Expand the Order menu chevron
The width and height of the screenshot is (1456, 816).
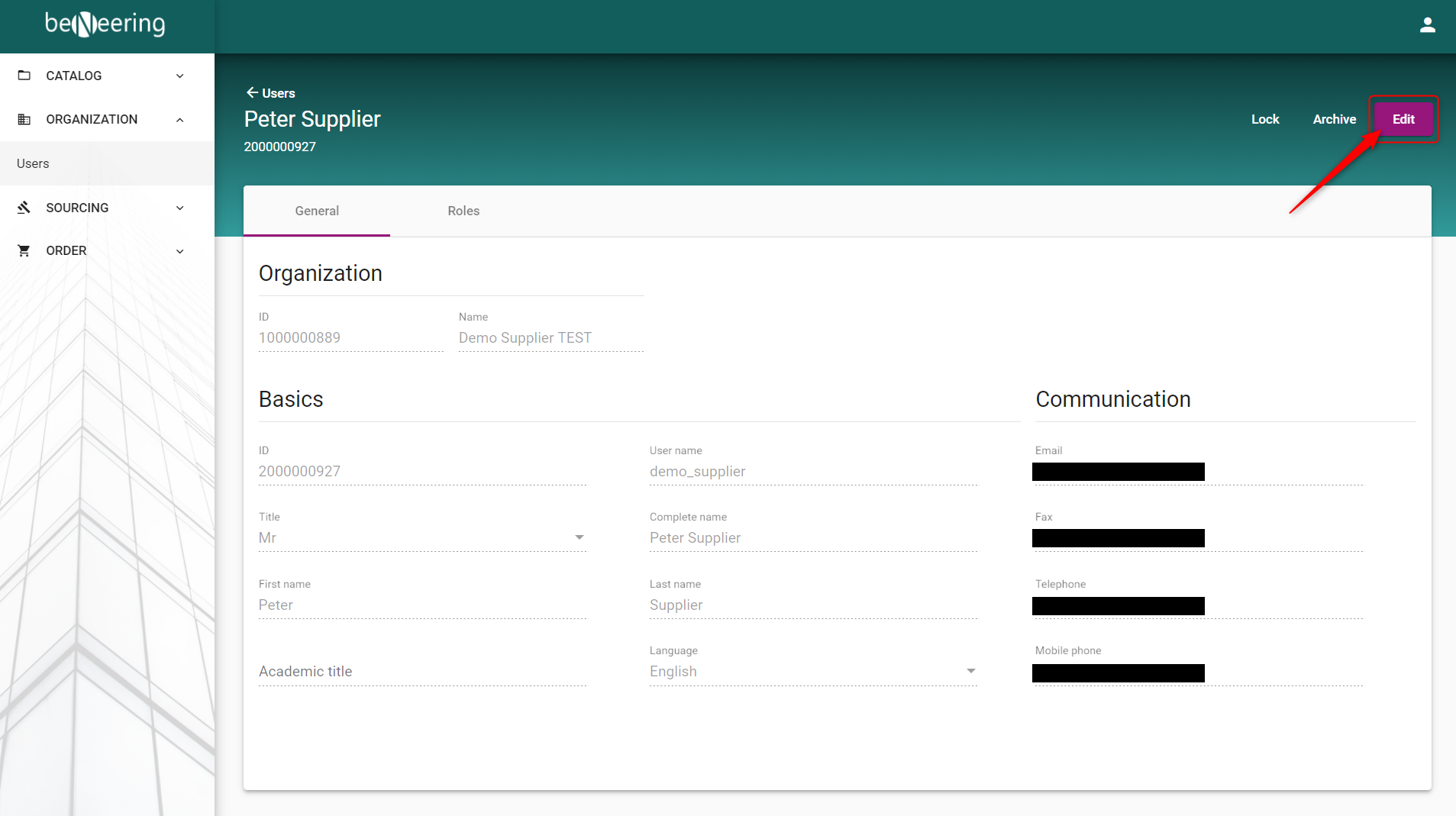tap(180, 250)
